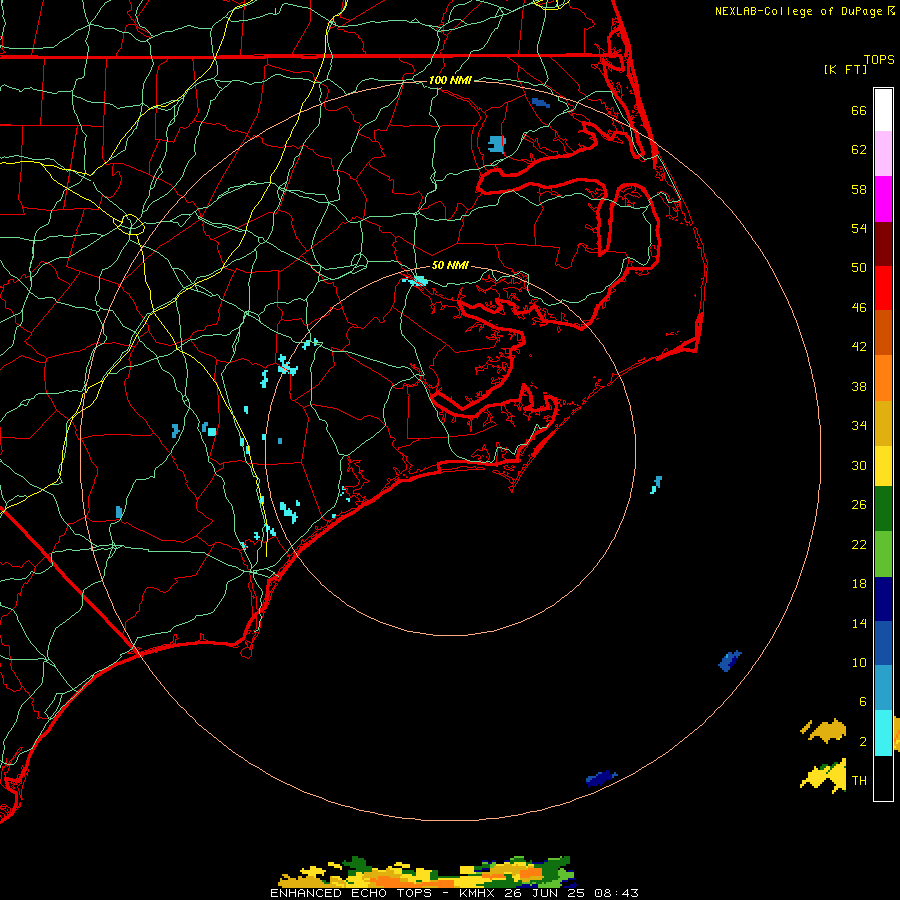Click the legend value "14"

859,623
